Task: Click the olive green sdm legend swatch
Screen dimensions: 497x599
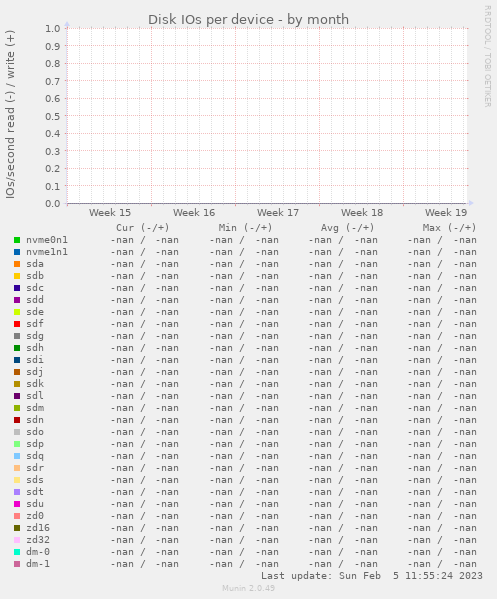Action: click(17, 408)
